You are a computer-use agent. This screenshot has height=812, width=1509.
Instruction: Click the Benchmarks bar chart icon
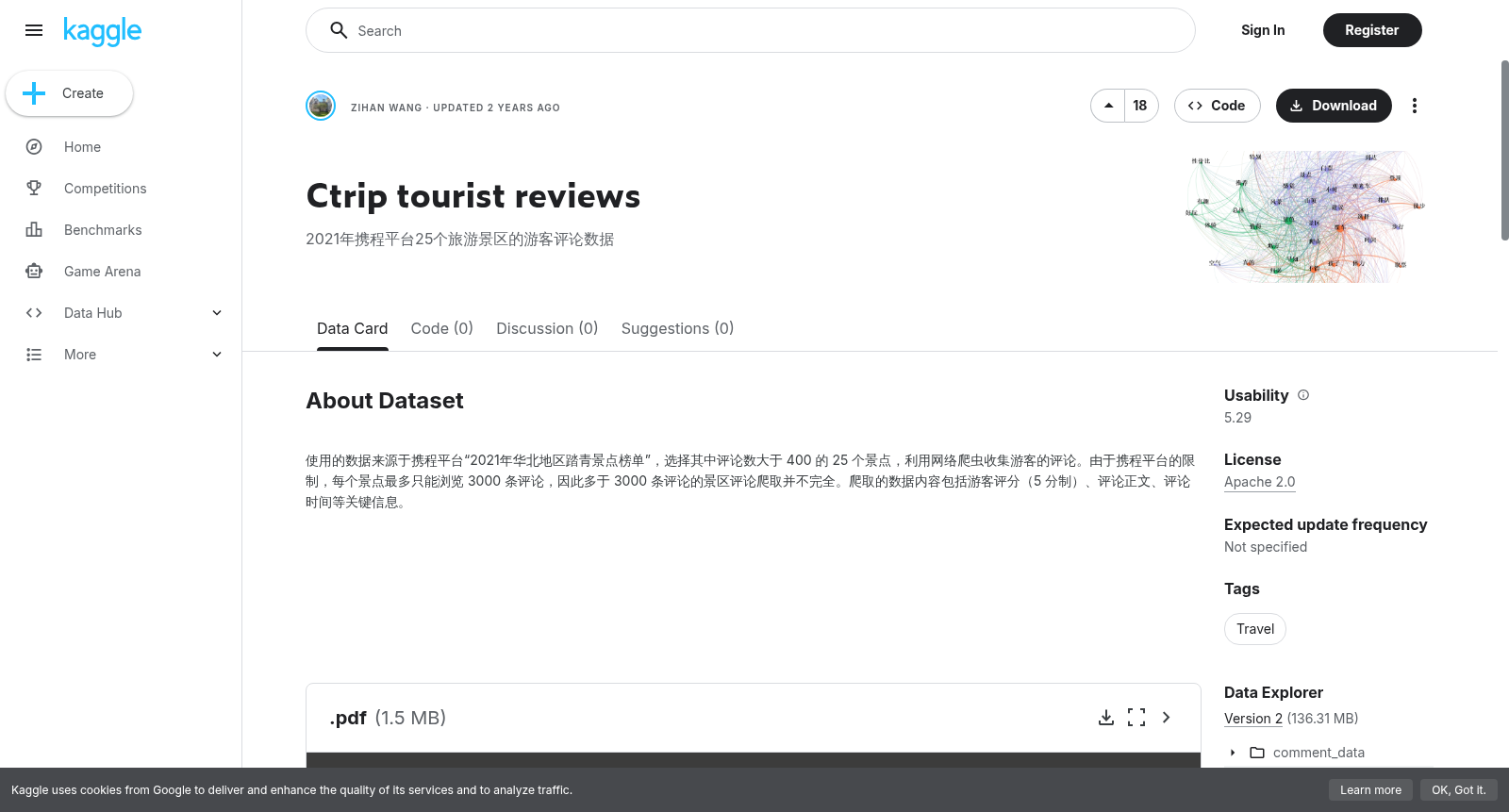pyautogui.click(x=34, y=230)
